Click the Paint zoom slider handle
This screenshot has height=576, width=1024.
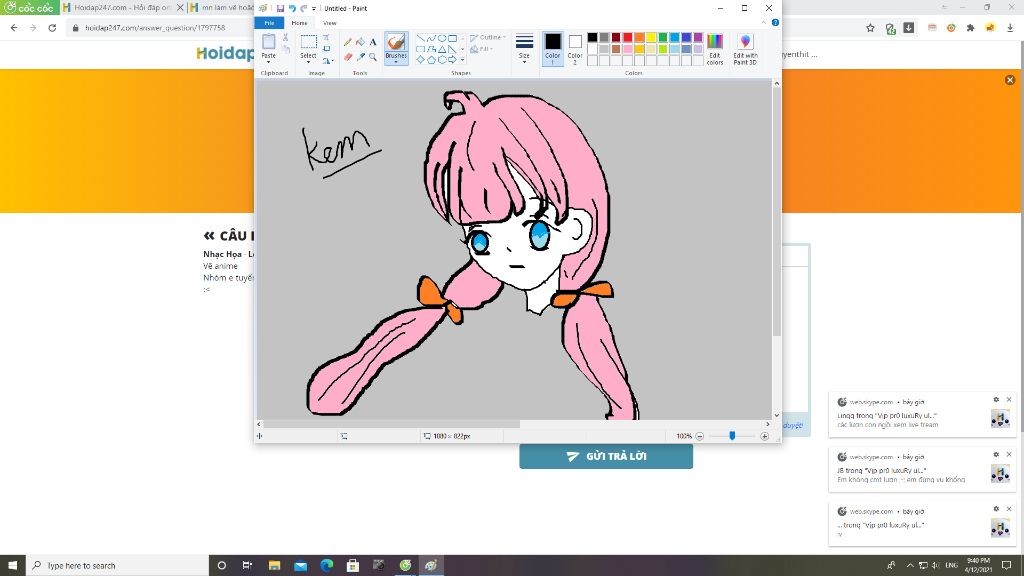tap(732, 436)
